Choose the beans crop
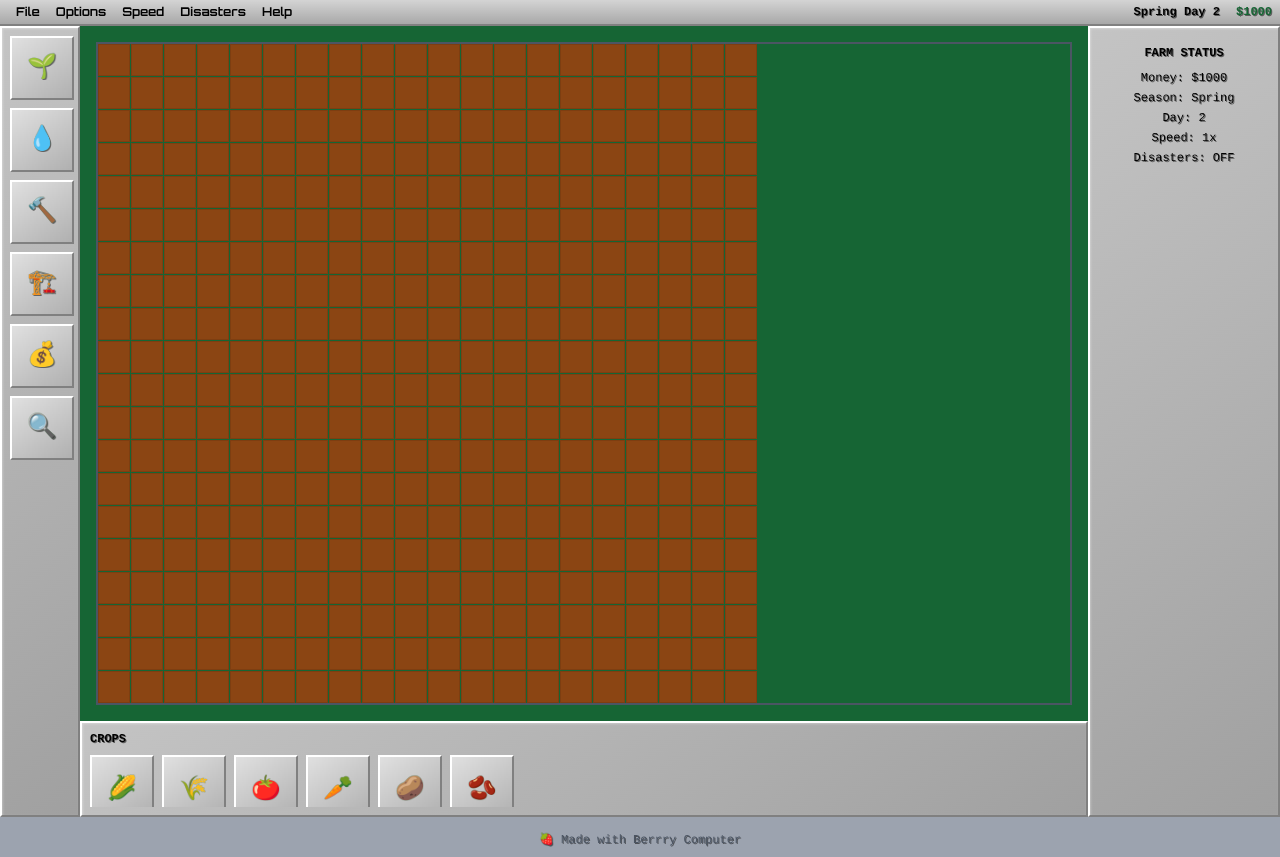 482,785
